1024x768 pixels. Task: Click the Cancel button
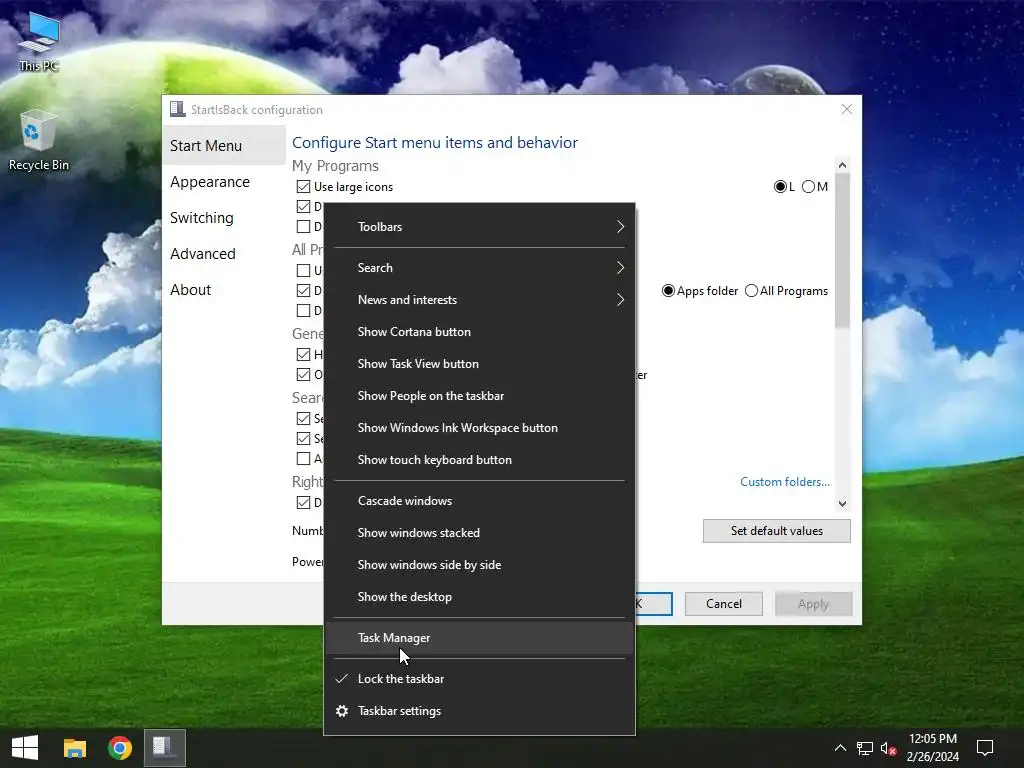click(724, 604)
